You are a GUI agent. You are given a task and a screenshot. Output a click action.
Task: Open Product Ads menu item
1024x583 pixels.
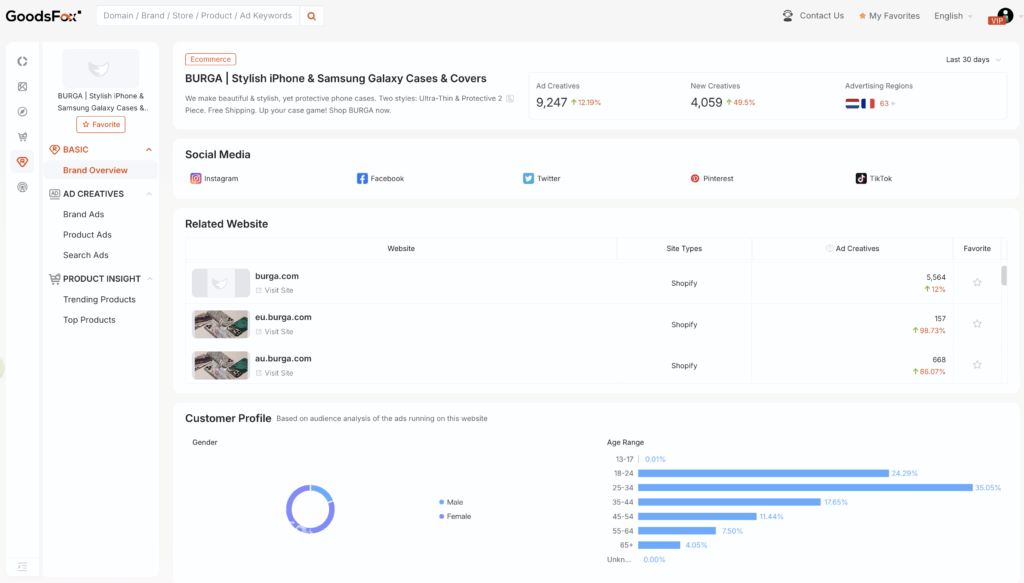click(x=88, y=234)
